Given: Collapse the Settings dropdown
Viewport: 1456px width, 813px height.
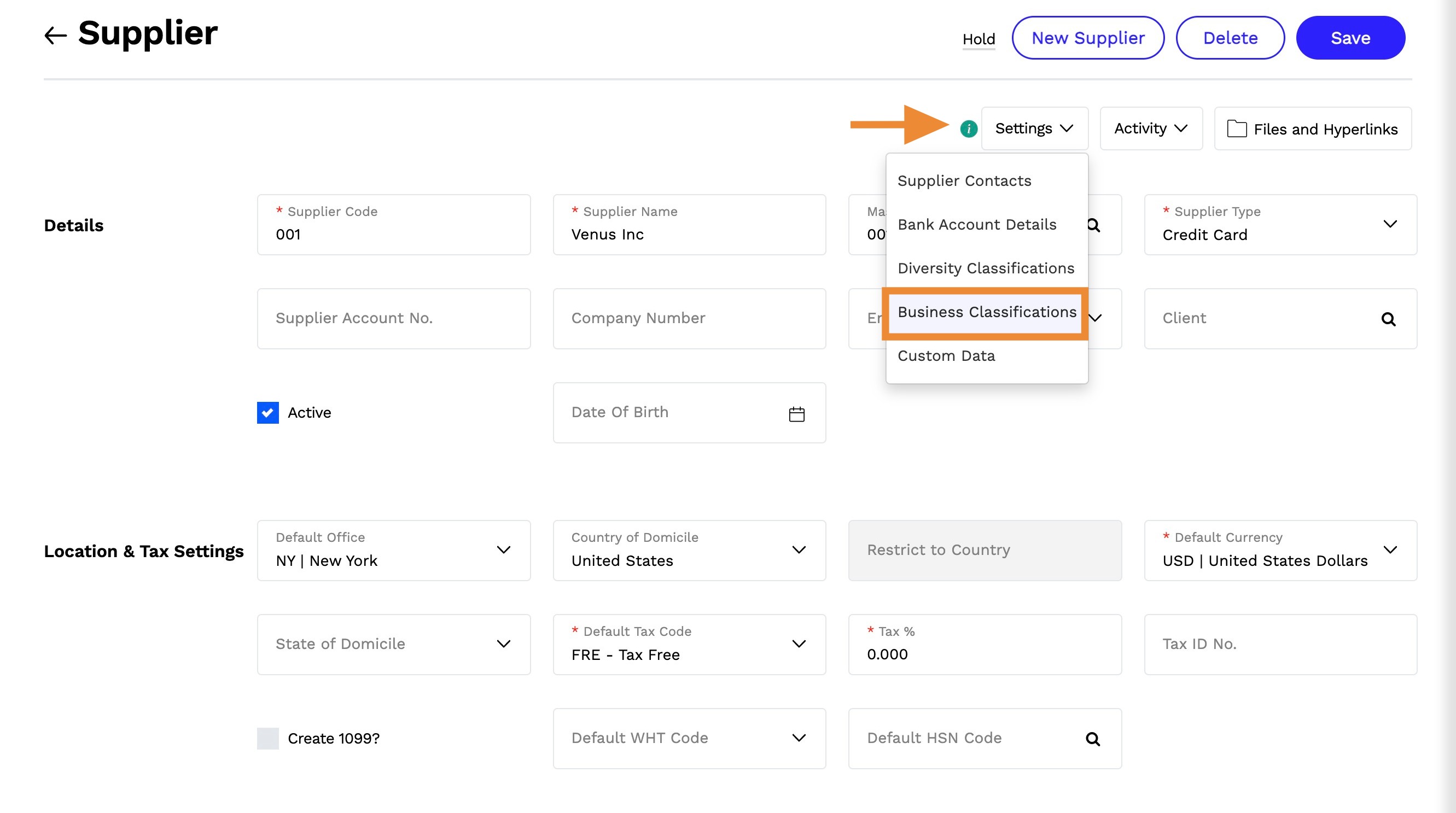Looking at the screenshot, I should pos(1034,129).
